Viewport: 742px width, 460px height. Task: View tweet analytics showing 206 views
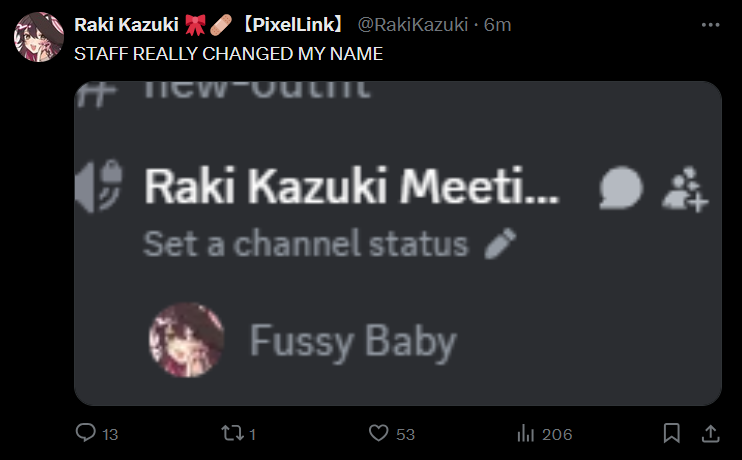point(526,433)
